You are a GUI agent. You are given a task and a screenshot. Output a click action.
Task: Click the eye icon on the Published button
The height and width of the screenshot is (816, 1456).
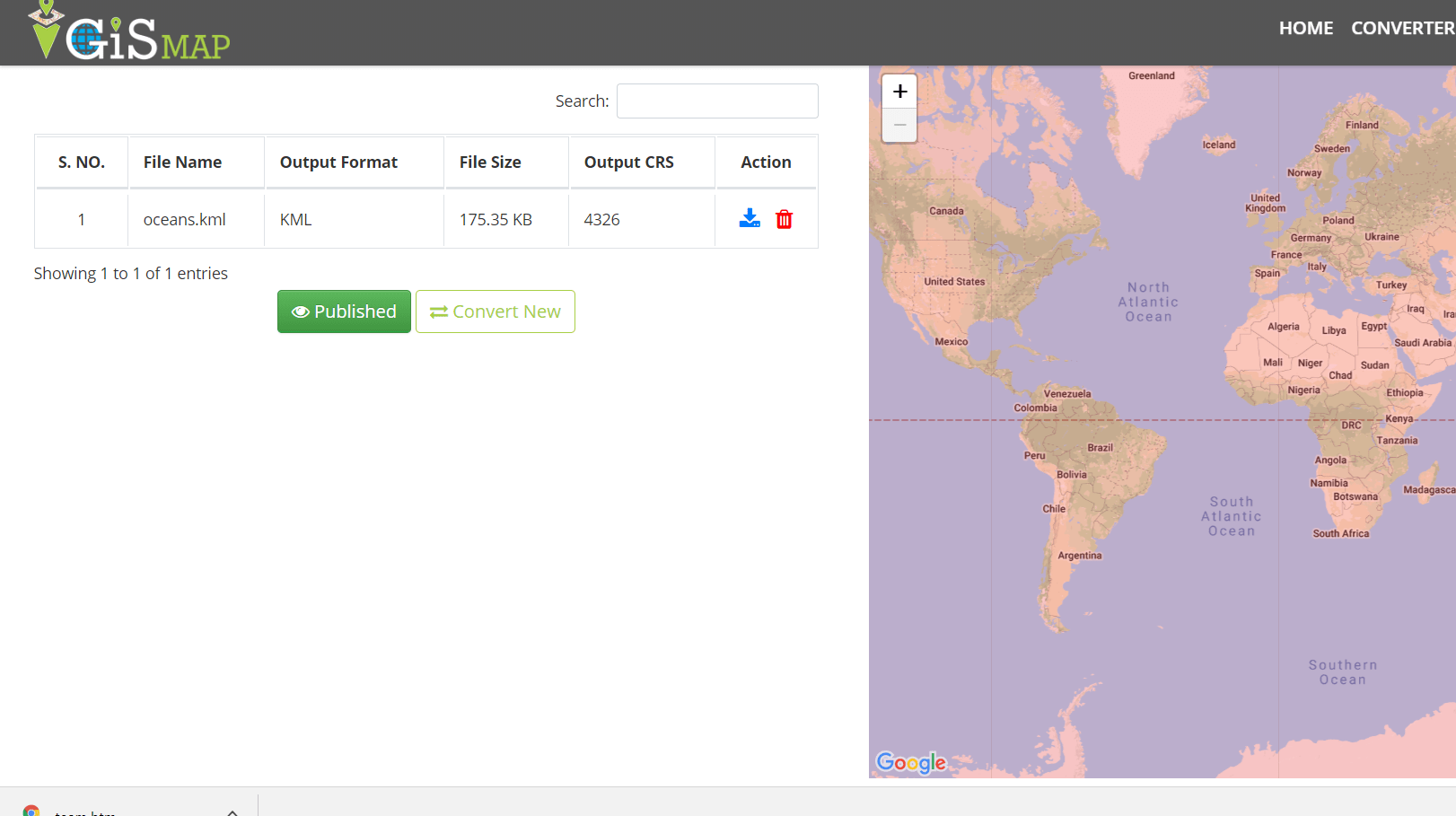300,311
